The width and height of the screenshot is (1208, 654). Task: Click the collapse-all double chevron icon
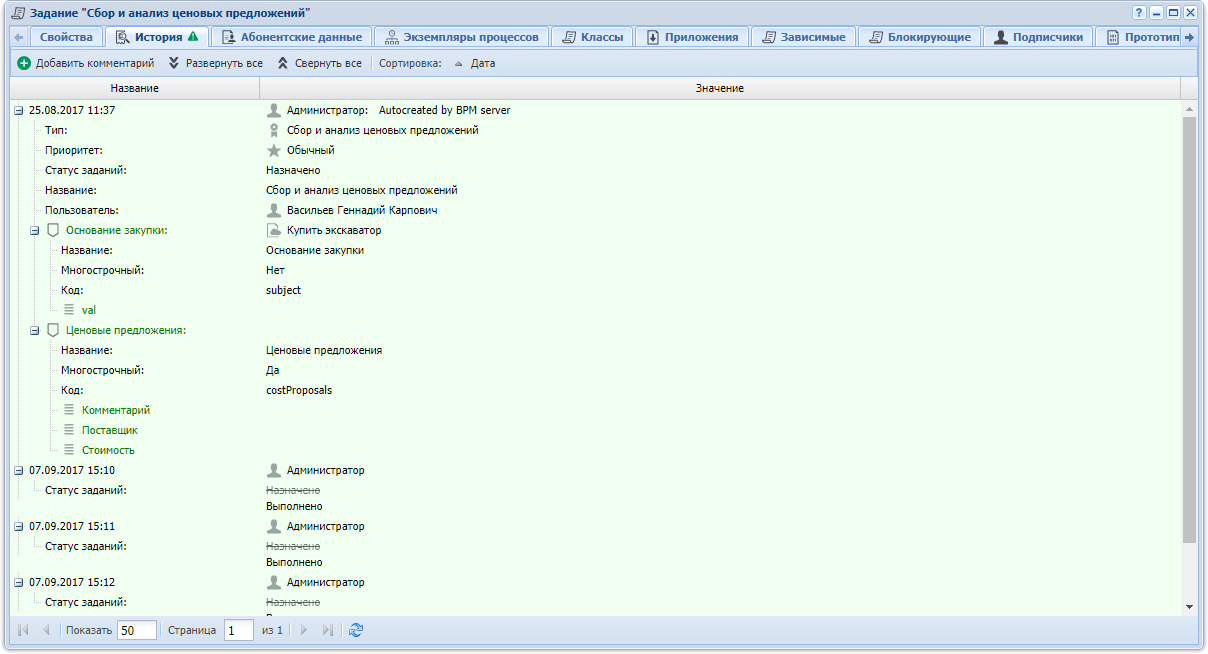pos(283,63)
